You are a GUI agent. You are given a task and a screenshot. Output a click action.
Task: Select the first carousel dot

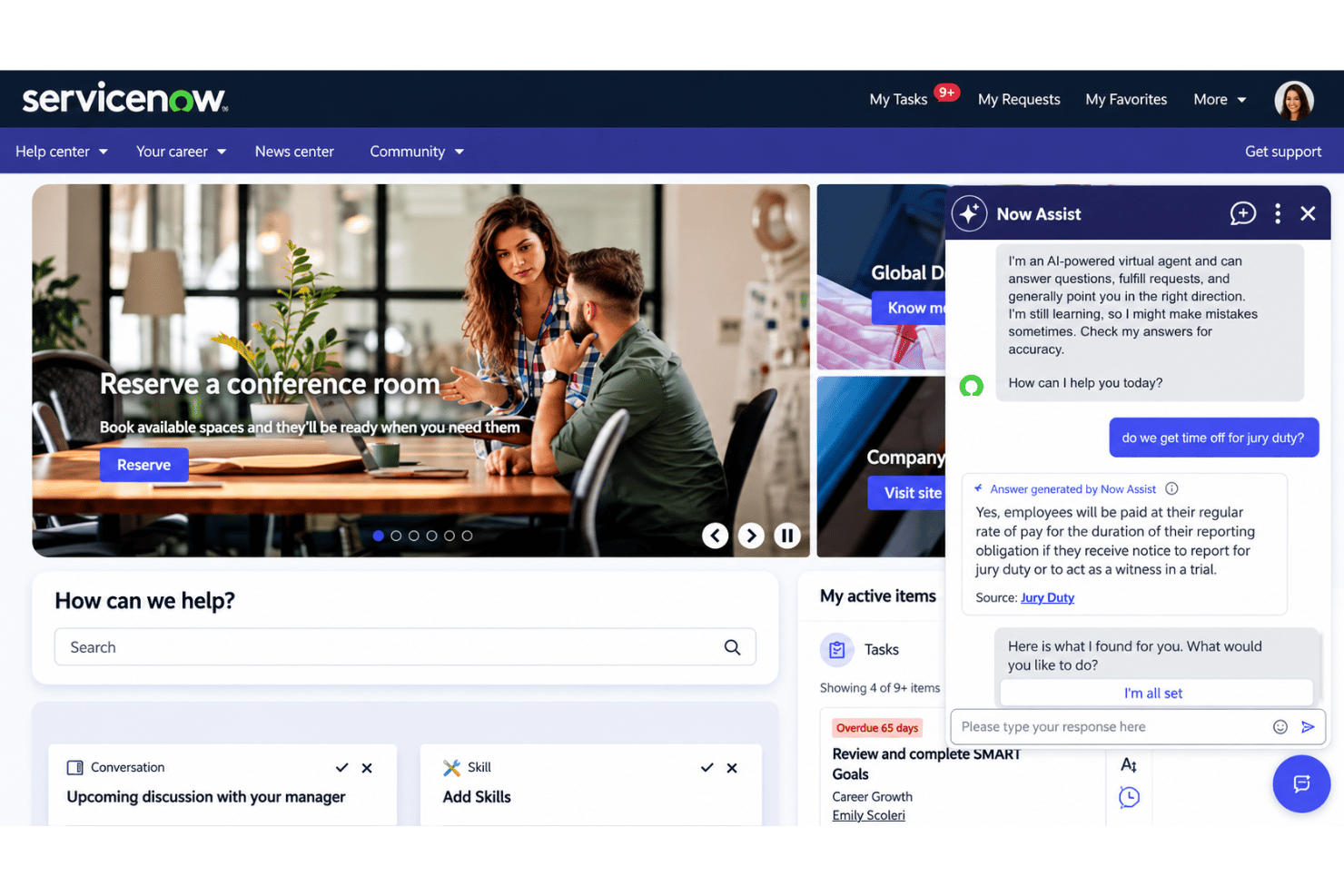pyautogui.click(x=378, y=536)
